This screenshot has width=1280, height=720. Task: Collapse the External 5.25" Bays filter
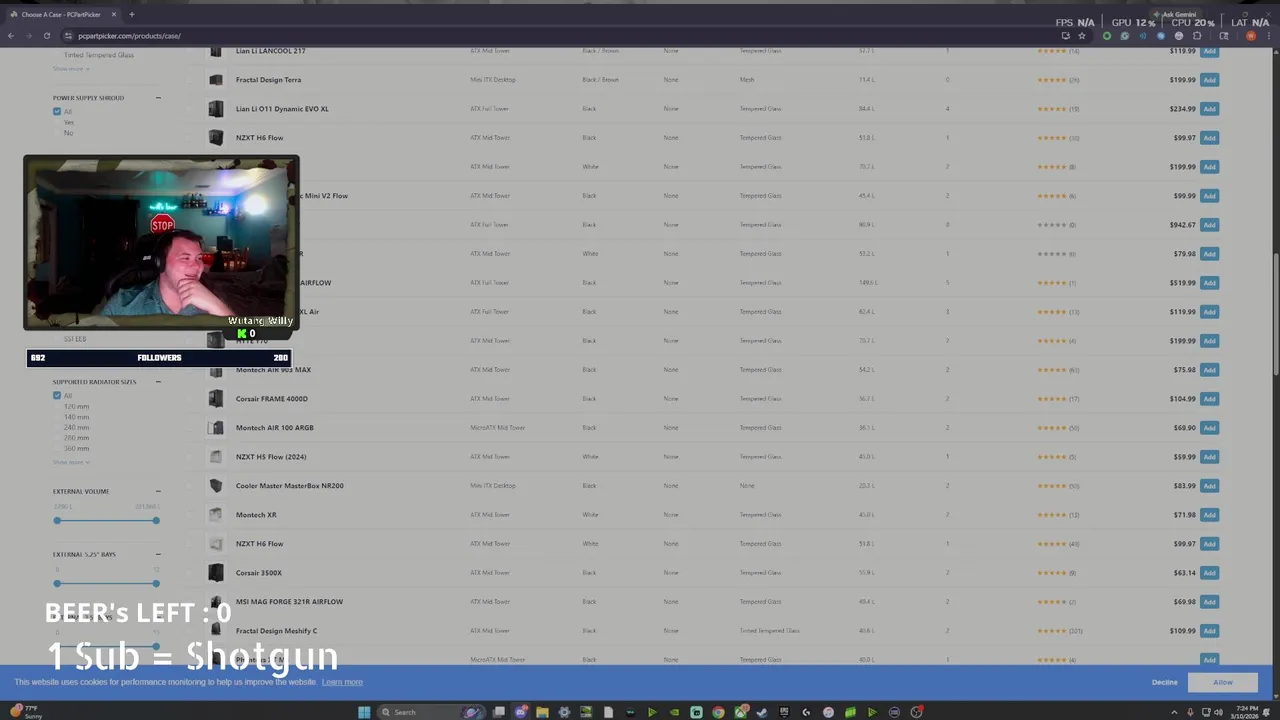[x=158, y=554]
